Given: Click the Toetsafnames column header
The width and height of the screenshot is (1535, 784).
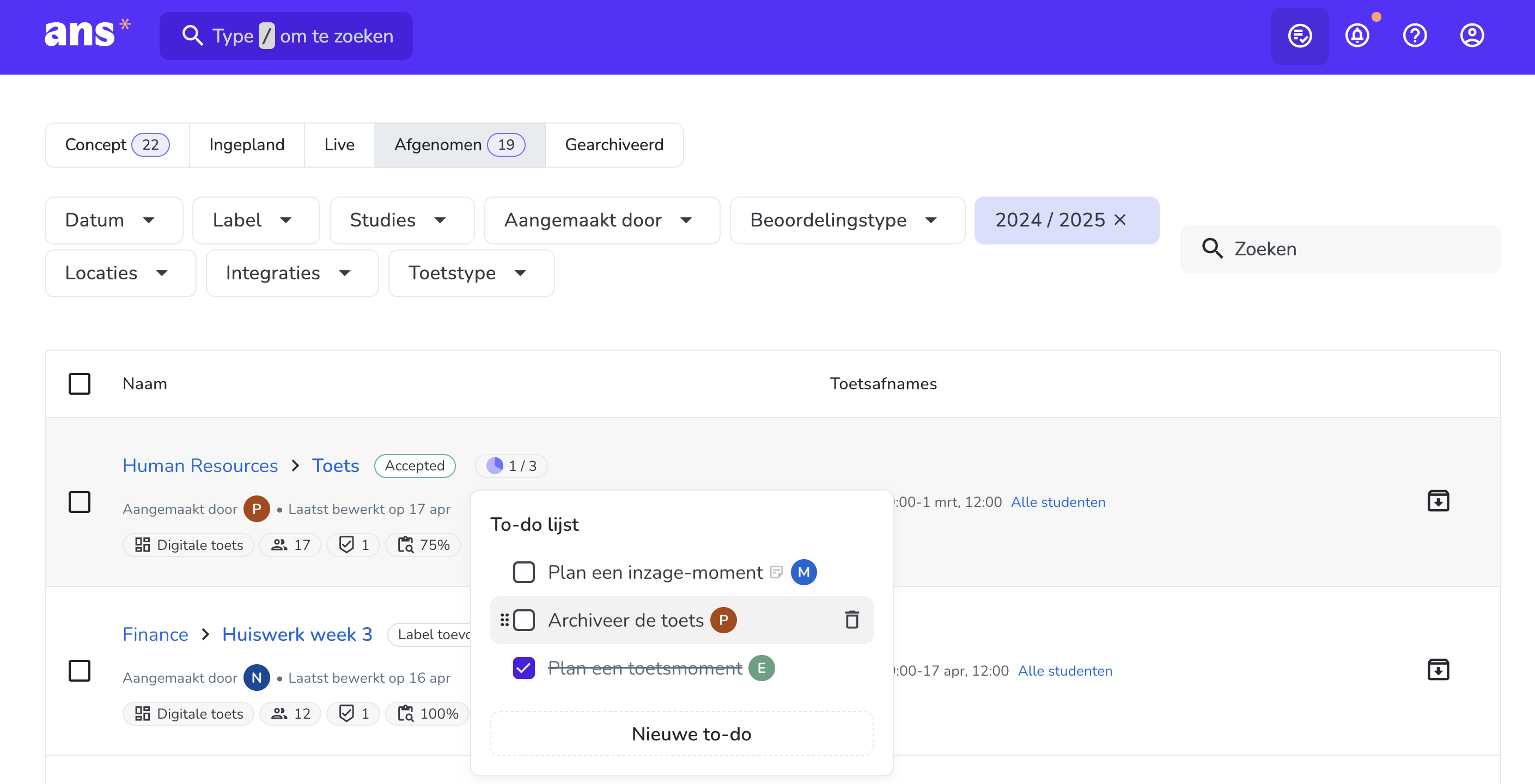Looking at the screenshot, I should [883, 384].
